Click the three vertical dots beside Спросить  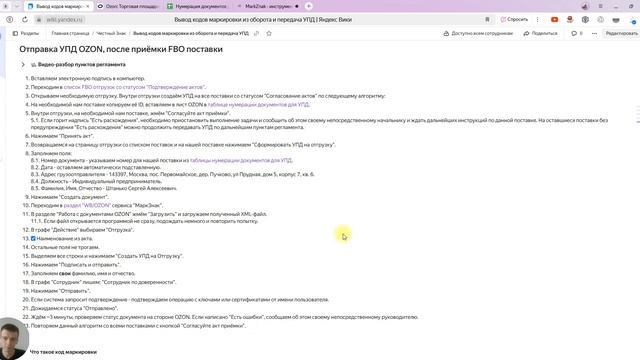click(x=537, y=19)
